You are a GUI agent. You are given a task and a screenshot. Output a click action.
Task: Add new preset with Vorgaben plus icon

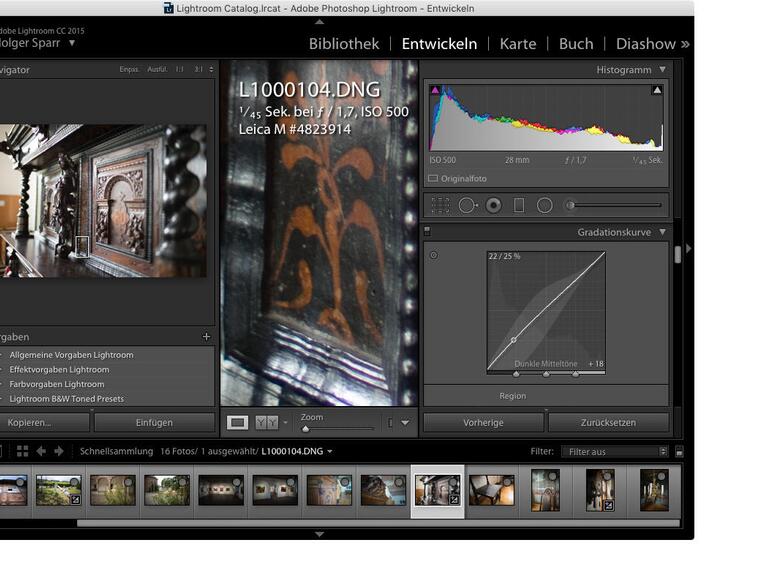pyautogui.click(x=206, y=336)
